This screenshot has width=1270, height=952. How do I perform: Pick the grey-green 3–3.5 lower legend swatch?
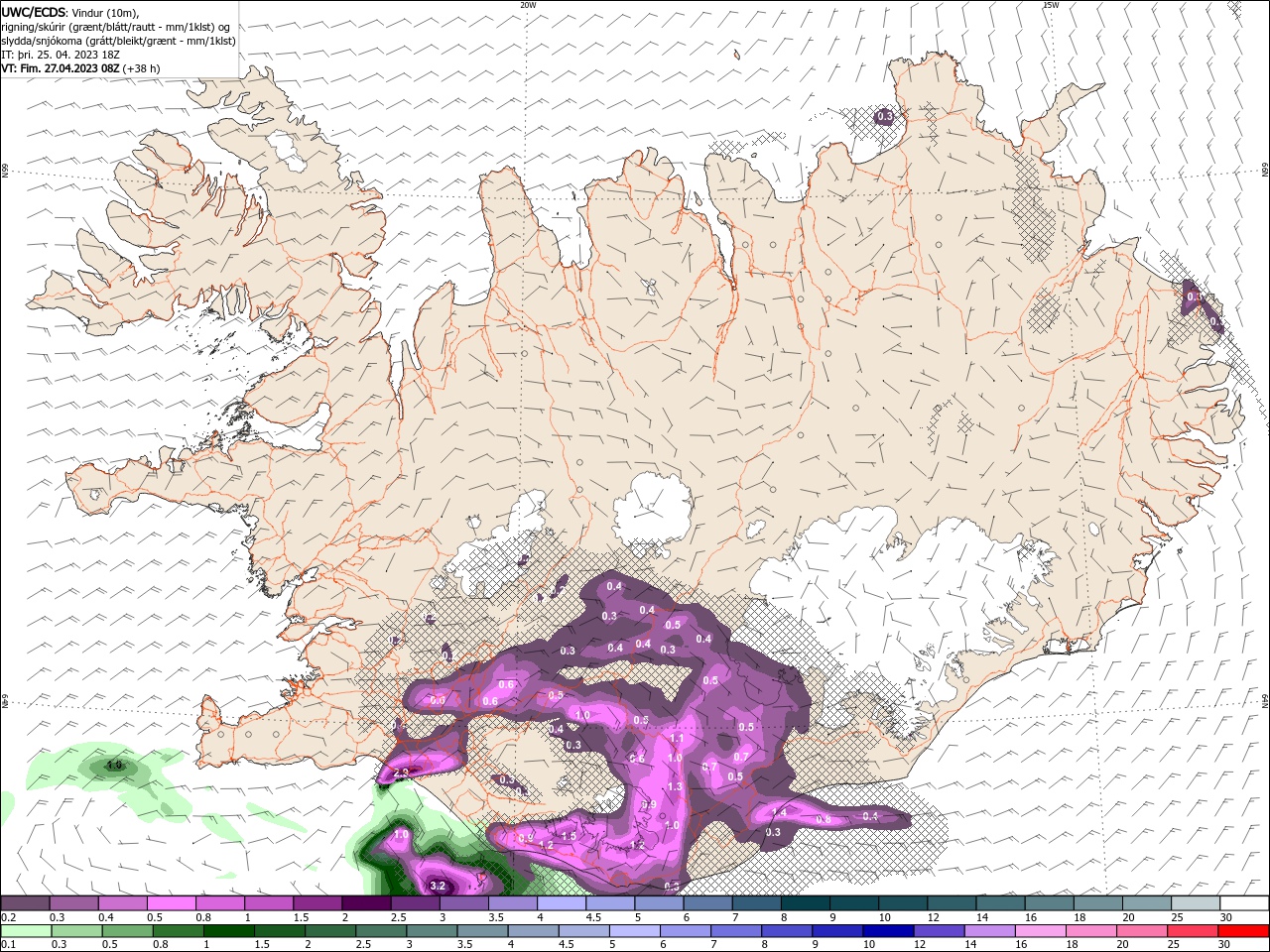pyautogui.click(x=432, y=931)
